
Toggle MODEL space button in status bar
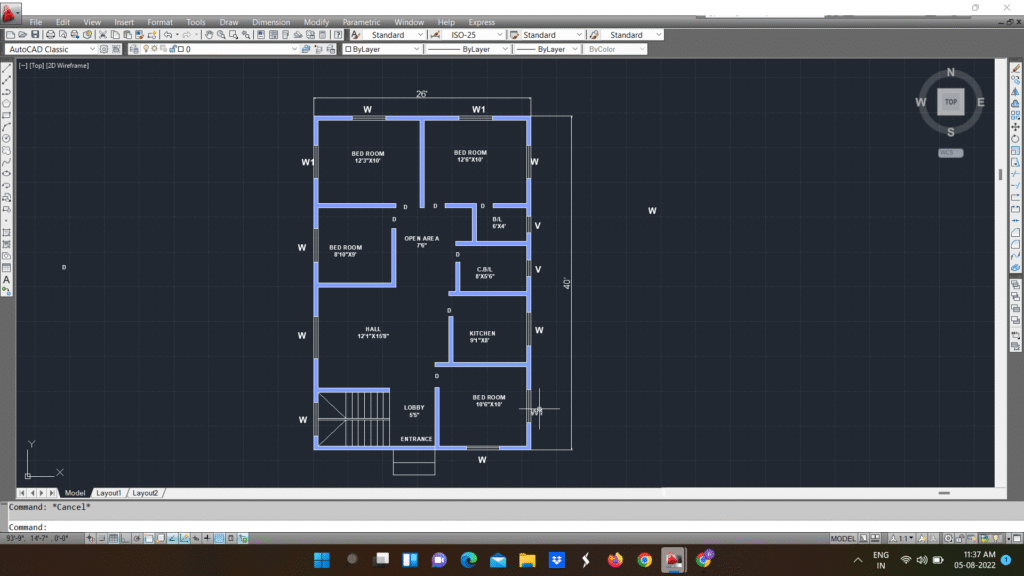(842, 538)
